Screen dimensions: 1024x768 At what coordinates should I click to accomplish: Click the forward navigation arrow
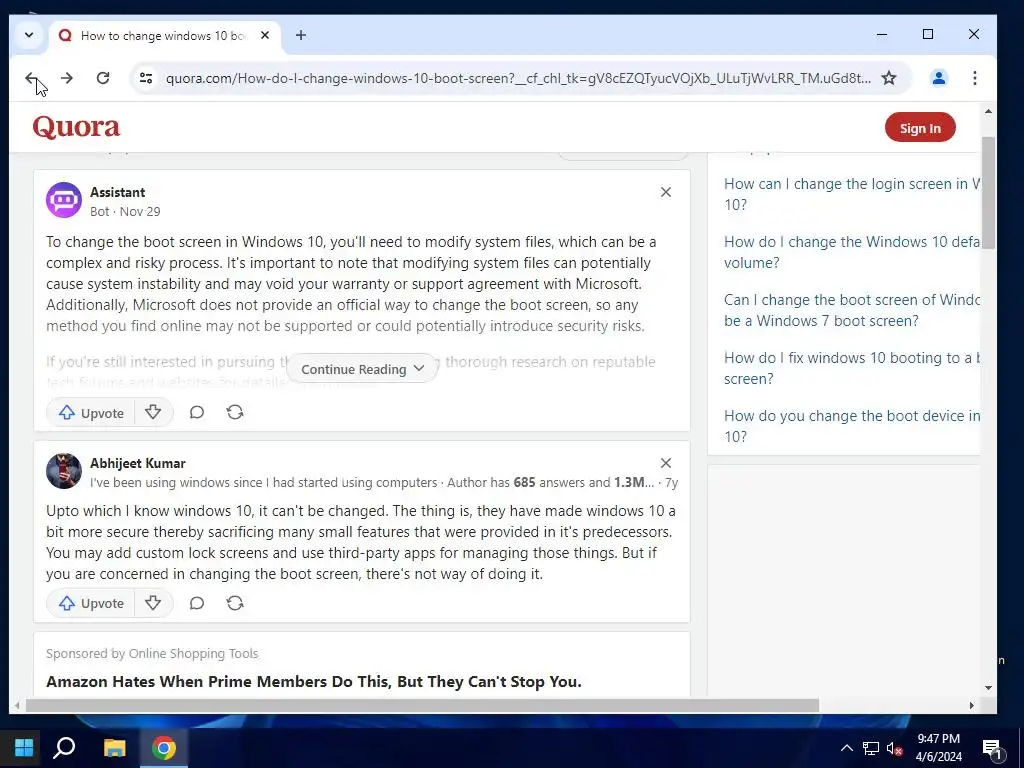pos(67,78)
